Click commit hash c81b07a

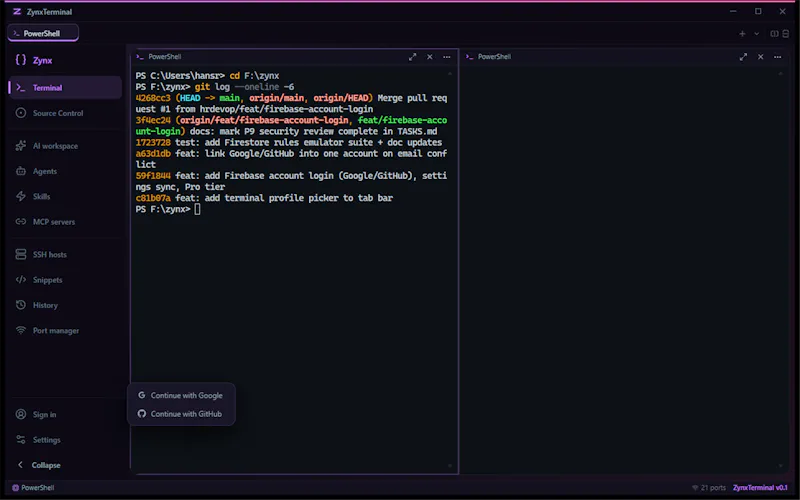coord(153,198)
